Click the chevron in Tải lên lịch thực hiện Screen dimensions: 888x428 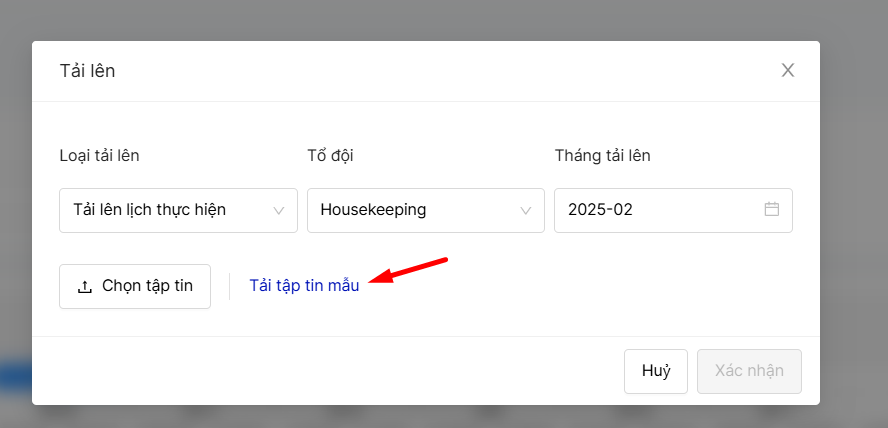(279, 211)
